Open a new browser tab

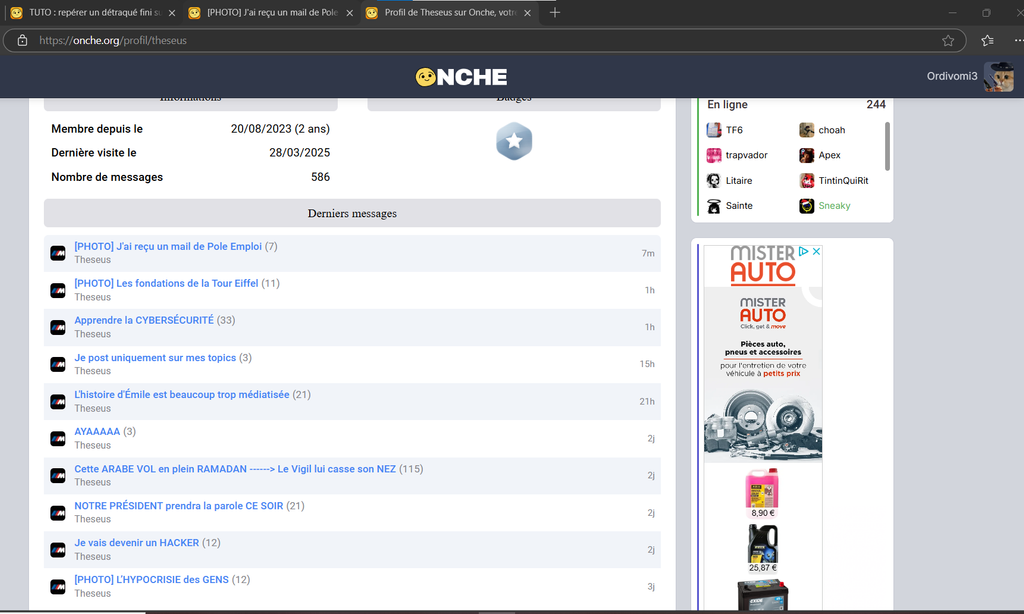(554, 12)
